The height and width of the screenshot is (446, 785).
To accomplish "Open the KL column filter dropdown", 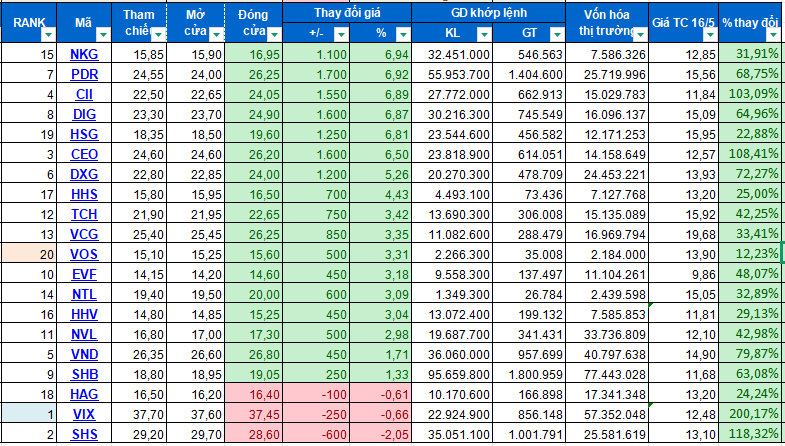I will pos(484,34).
